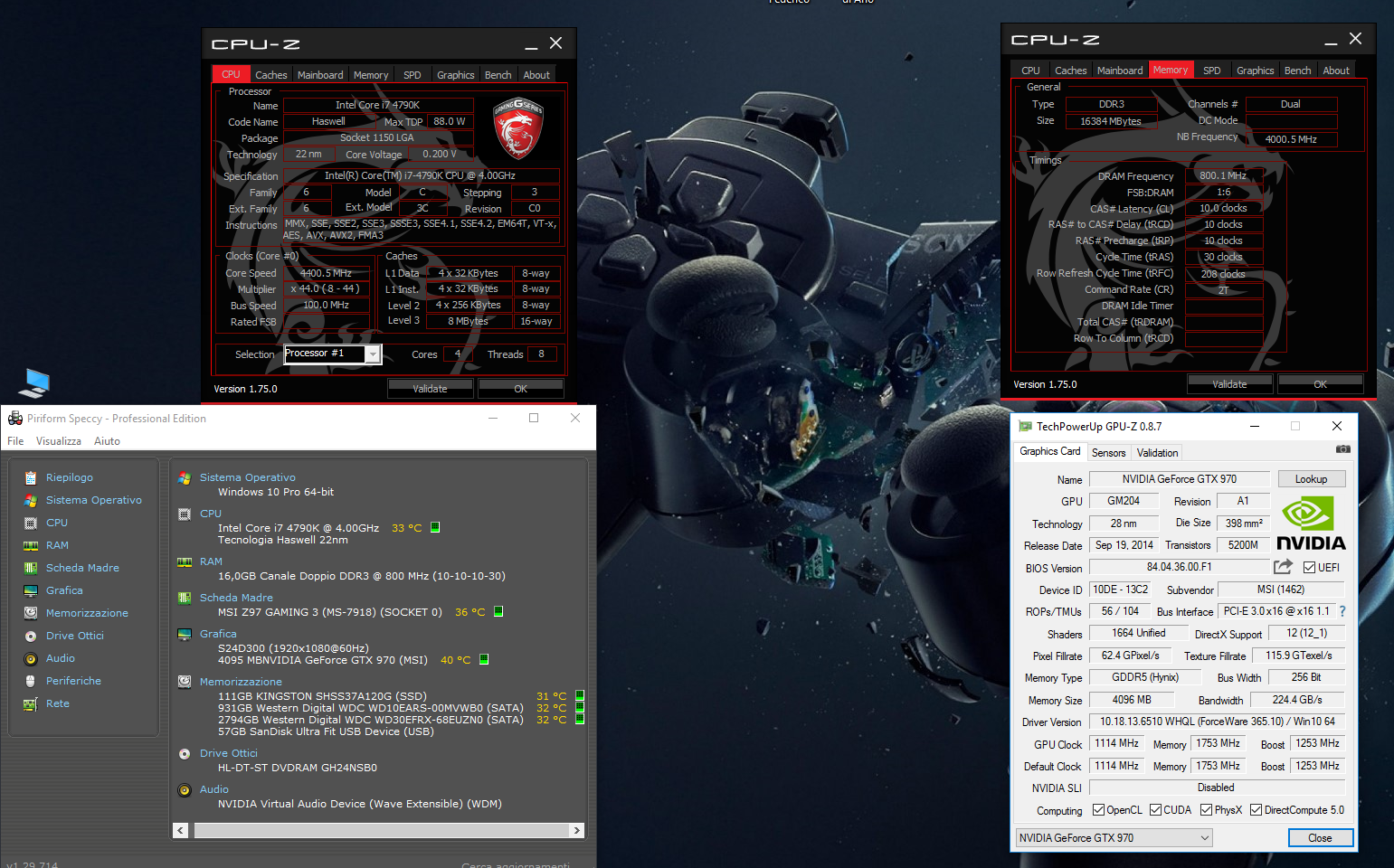The width and height of the screenshot is (1394, 868).
Task: Click the GPU name field in GPU-Z
Action: (1179, 479)
